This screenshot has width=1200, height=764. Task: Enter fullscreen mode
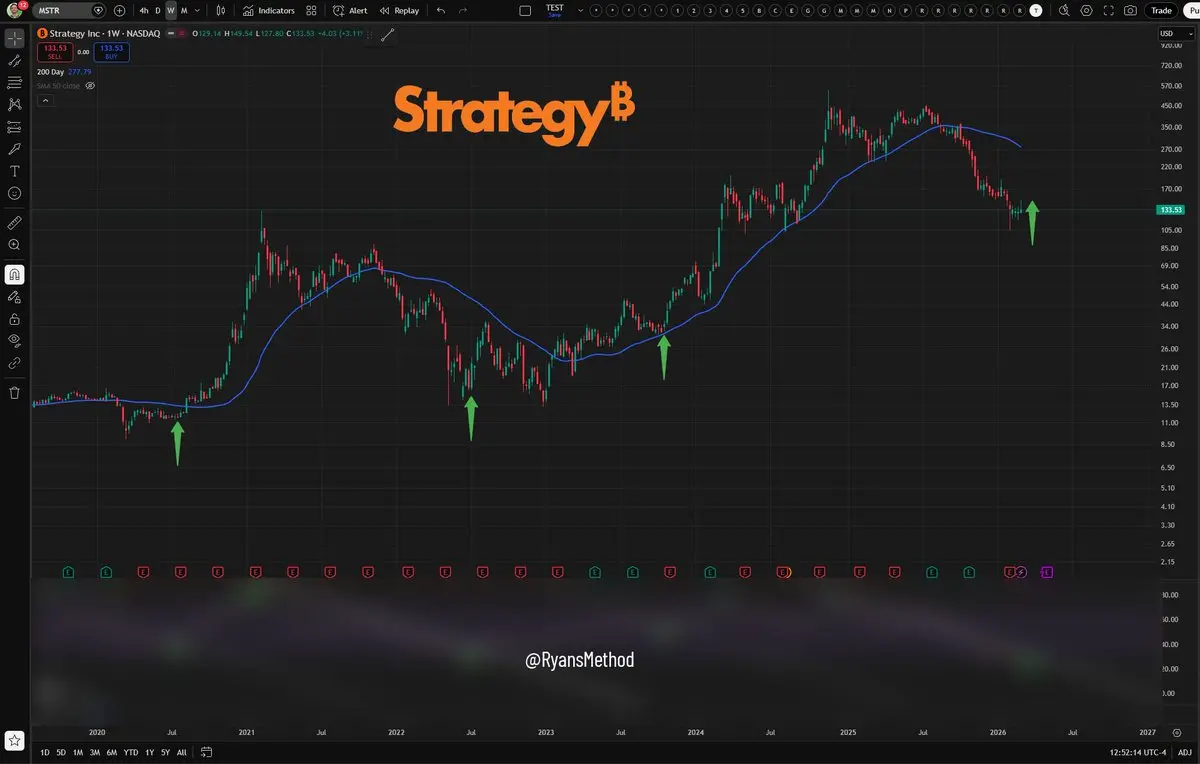1108,10
